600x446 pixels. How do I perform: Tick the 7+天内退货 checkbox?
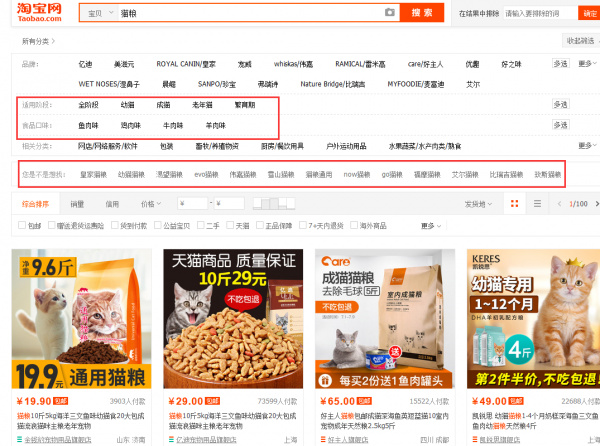click(x=303, y=225)
